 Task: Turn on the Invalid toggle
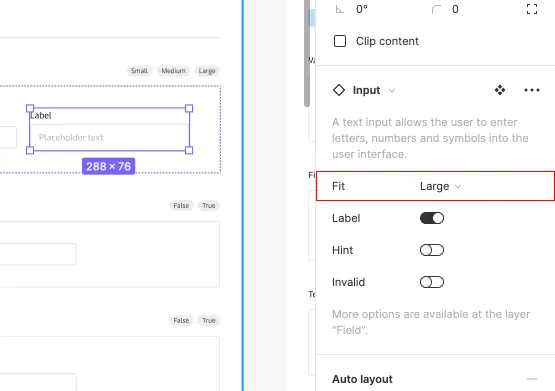coord(432,282)
